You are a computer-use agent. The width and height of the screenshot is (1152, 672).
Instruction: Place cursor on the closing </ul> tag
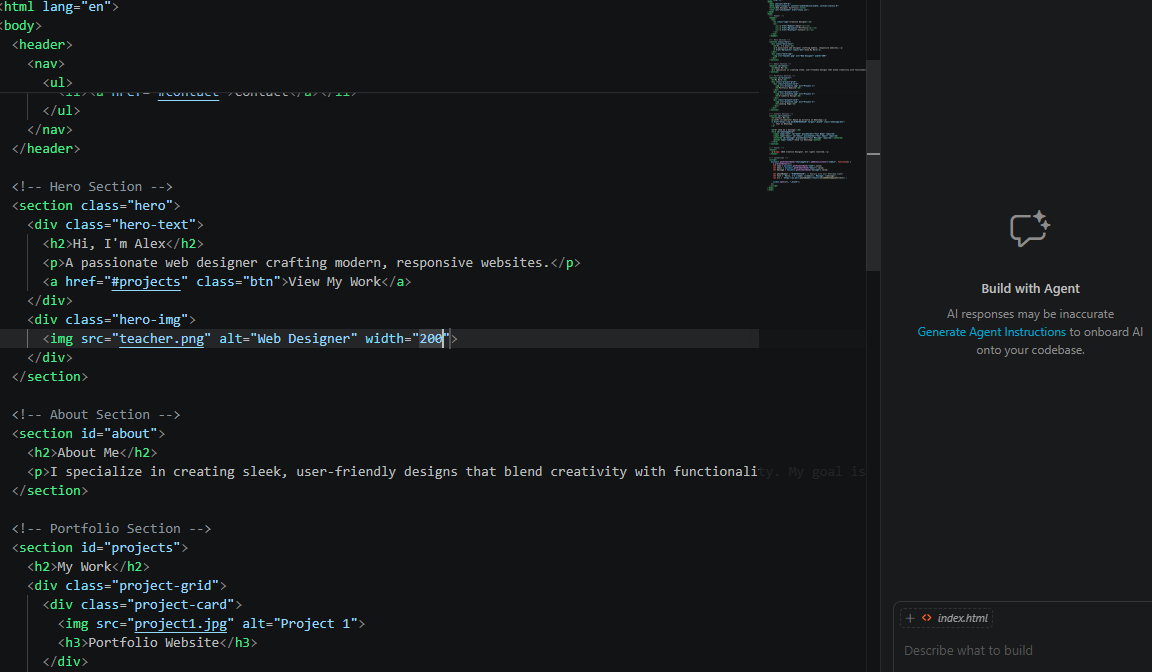click(x=61, y=111)
